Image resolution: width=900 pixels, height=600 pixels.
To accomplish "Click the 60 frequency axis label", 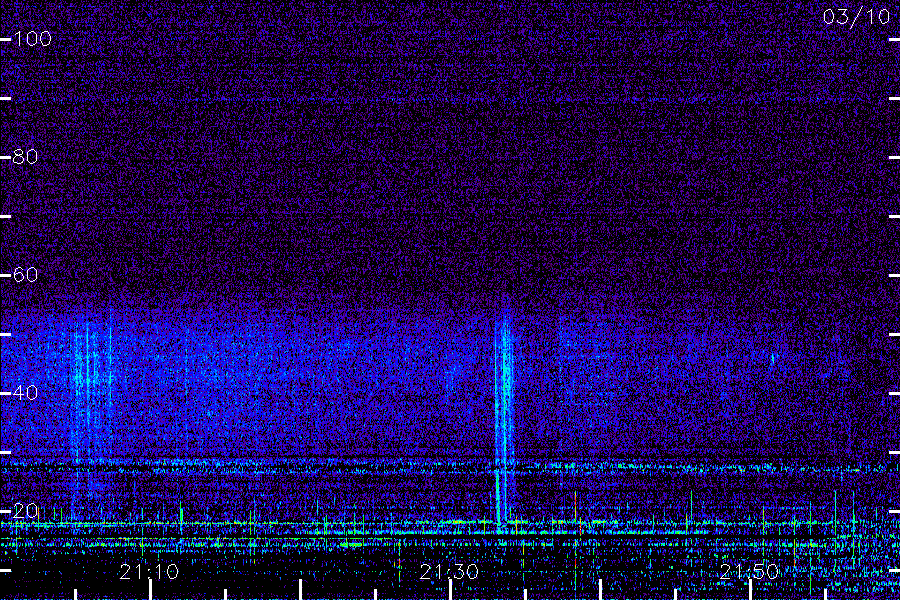I will click(25, 274).
